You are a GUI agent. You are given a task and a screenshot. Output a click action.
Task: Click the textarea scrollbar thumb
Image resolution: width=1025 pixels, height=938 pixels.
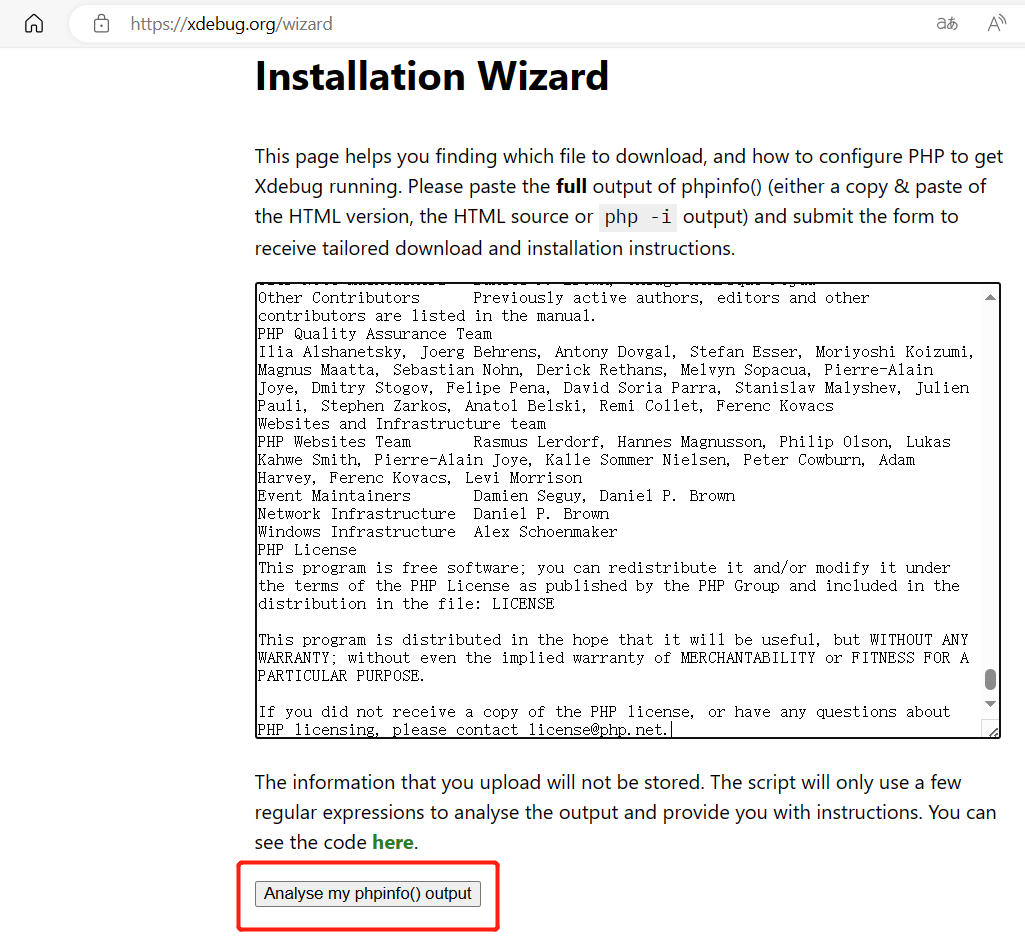click(x=990, y=679)
